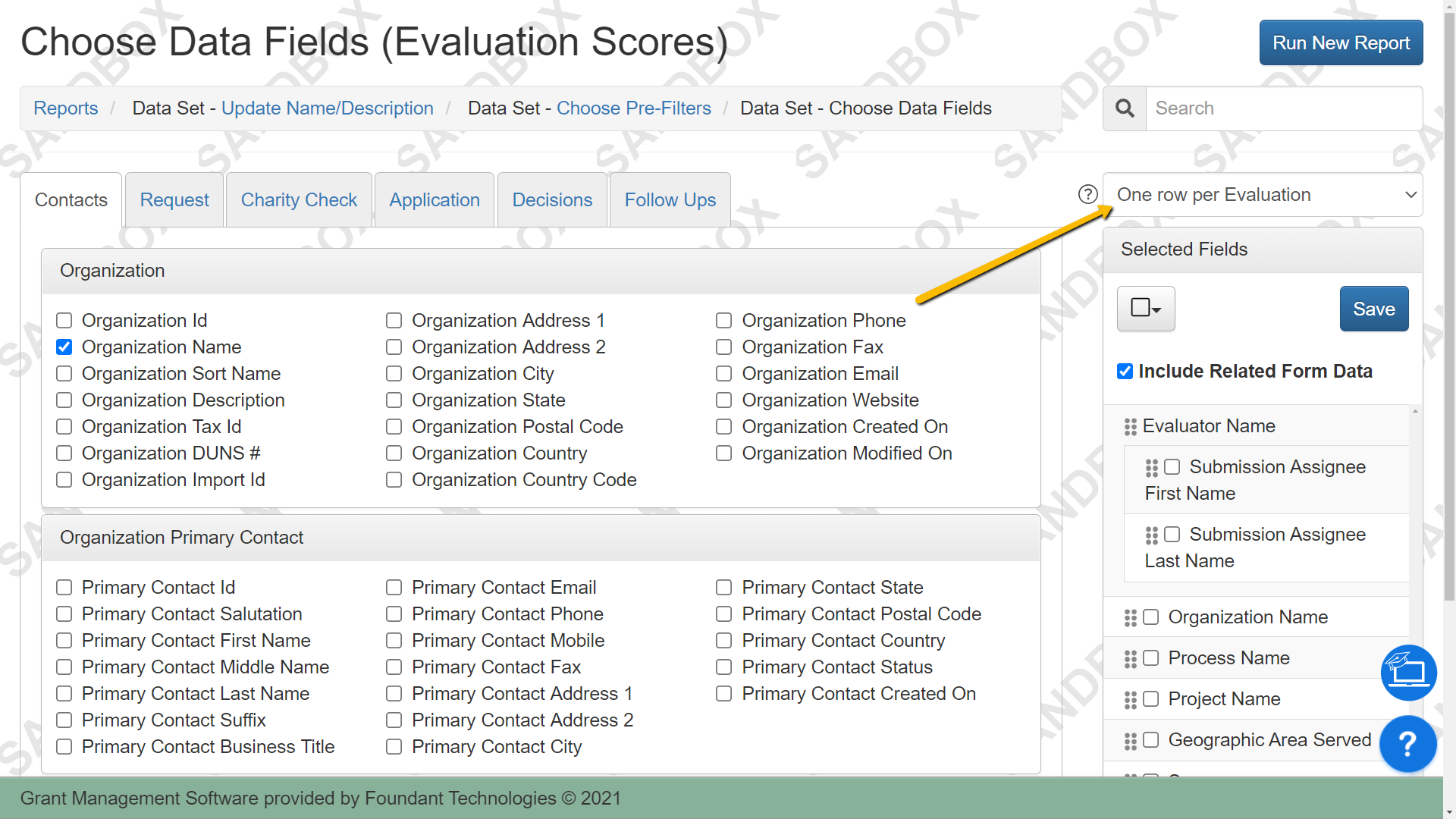Click the drag handle for Evaluator Name

[1131, 427]
